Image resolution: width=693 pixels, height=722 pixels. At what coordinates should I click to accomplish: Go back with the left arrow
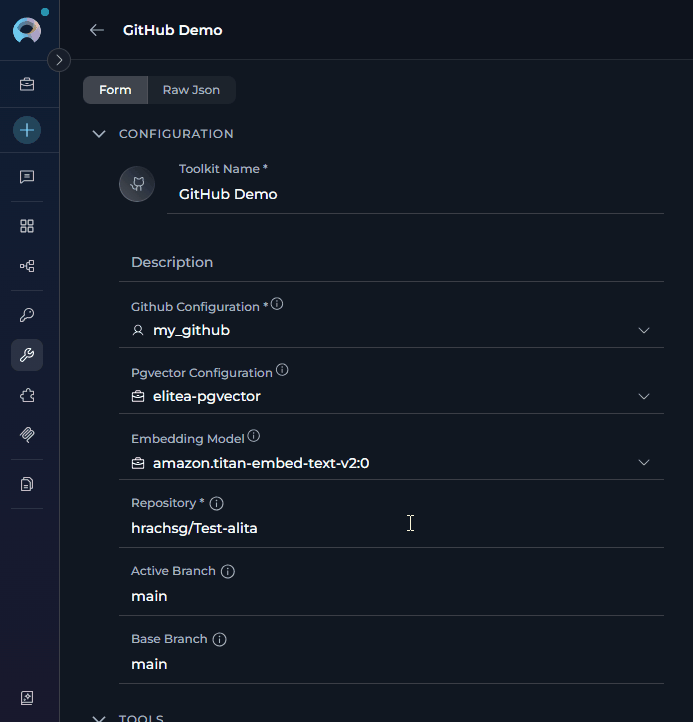97,30
